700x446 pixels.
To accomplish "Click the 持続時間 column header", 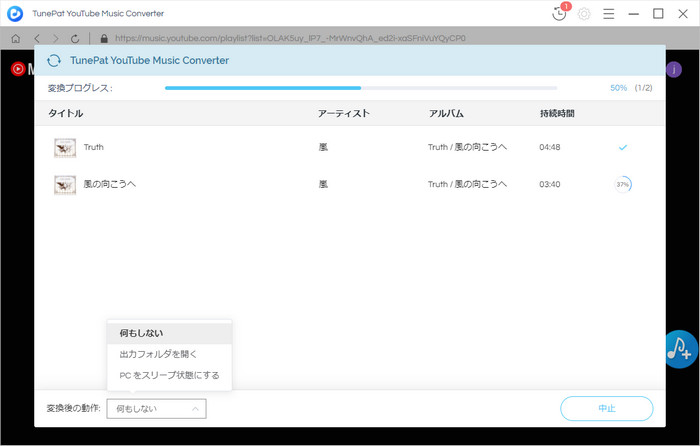I will [557, 113].
